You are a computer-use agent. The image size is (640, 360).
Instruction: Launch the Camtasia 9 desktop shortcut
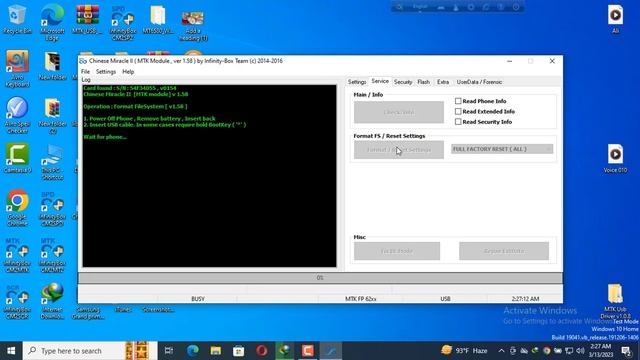tap(17, 158)
